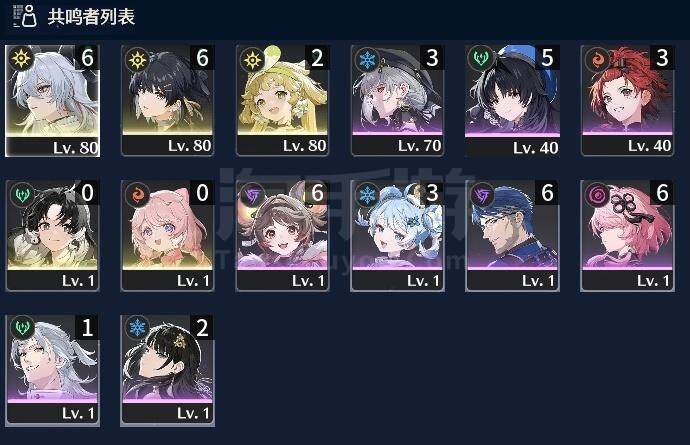Click the Havoc icon on pink-haired flower-pin card
The height and width of the screenshot is (445, 690).
(x=597, y=194)
